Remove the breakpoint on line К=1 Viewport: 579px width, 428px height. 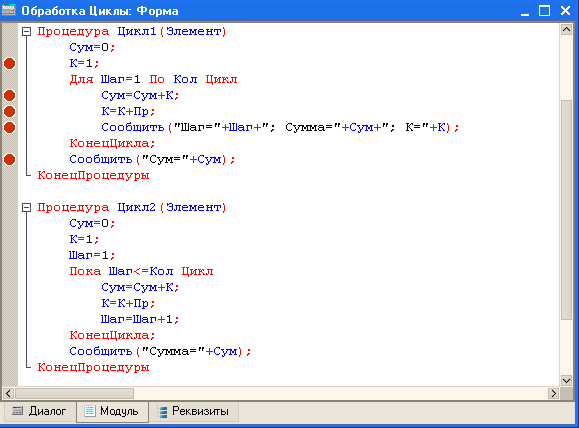(10, 64)
